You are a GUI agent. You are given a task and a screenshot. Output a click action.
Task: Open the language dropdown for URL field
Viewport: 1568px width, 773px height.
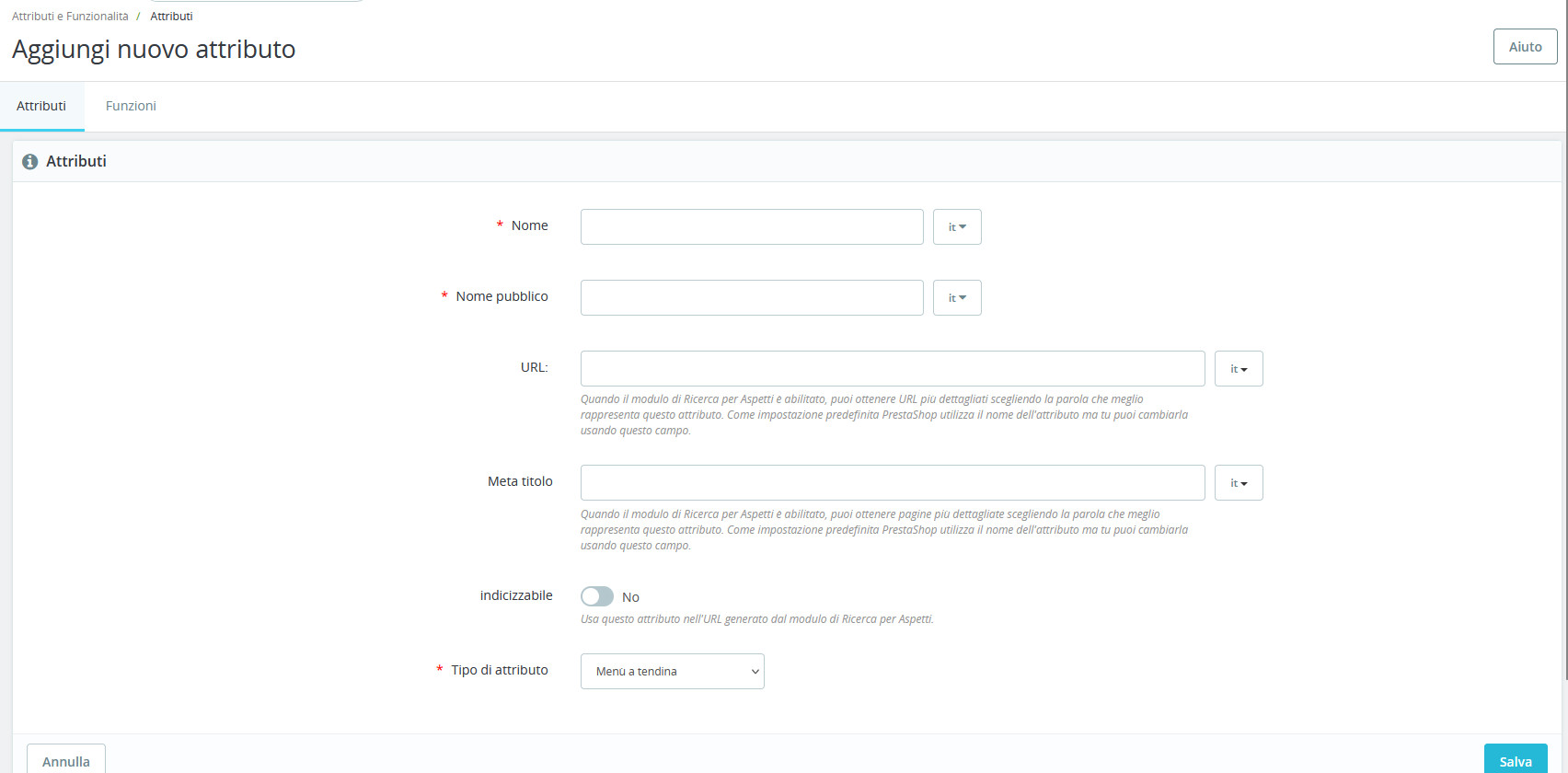[x=1239, y=369]
